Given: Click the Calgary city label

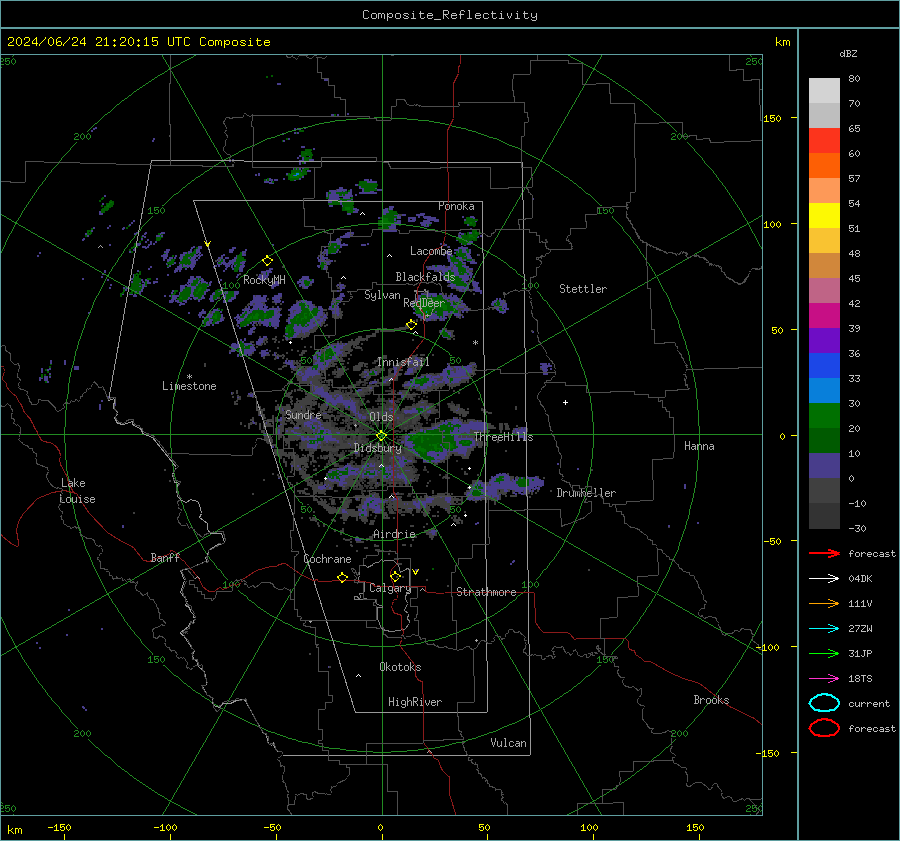Looking at the screenshot, I should pos(390,588).
